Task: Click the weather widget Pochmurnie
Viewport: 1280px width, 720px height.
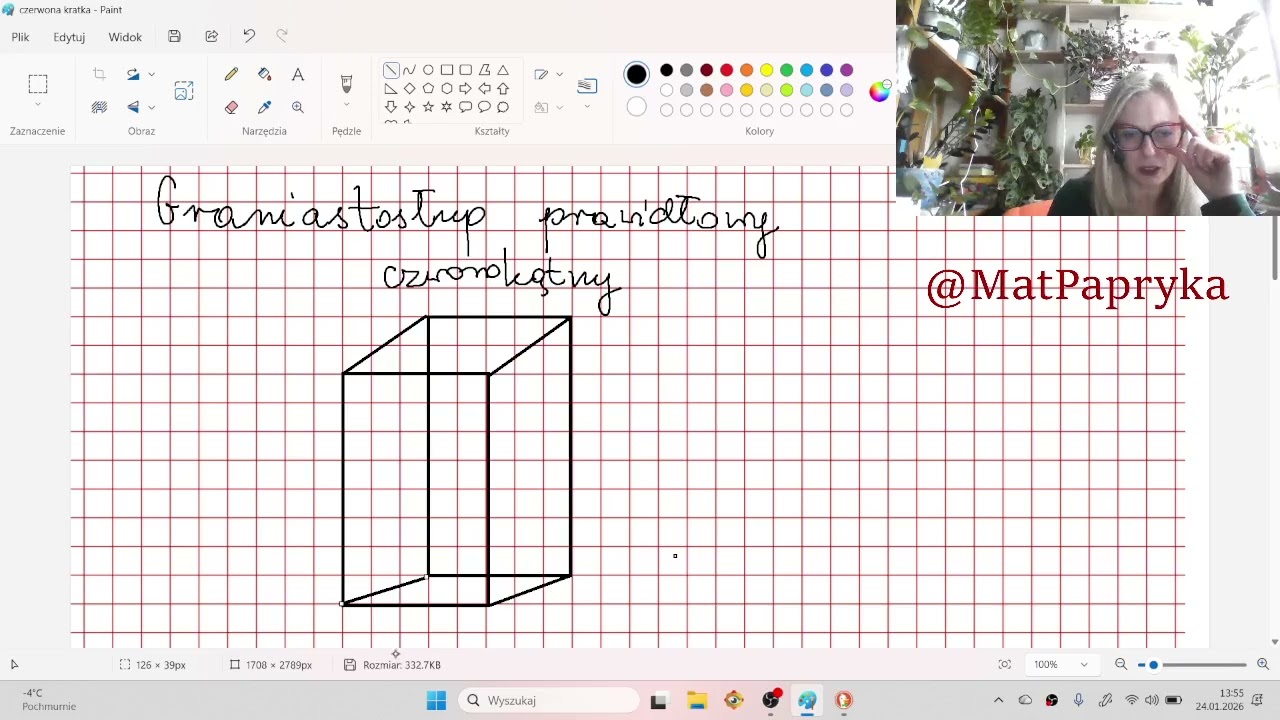Action: coord(49,700)
